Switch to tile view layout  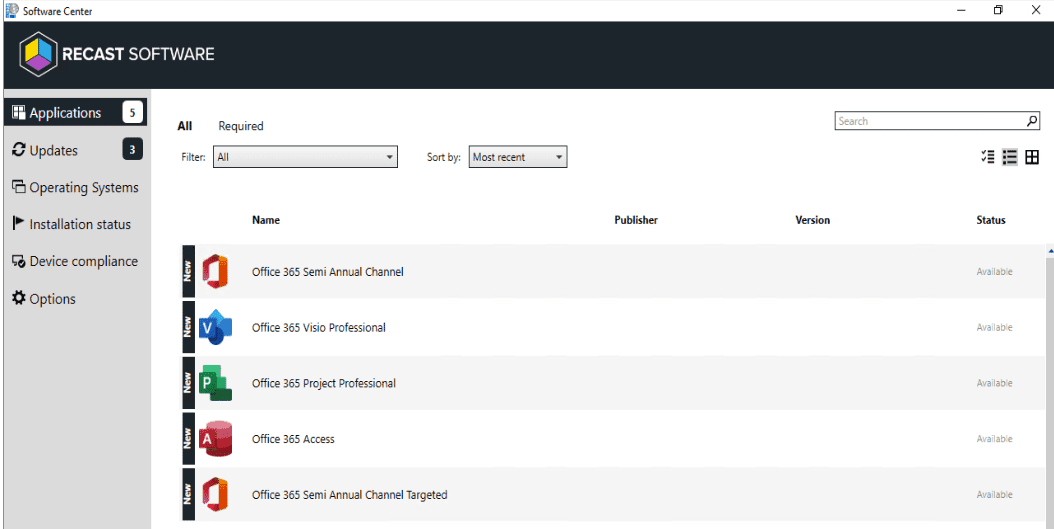pyautogui.click(x=1032, y=157)
